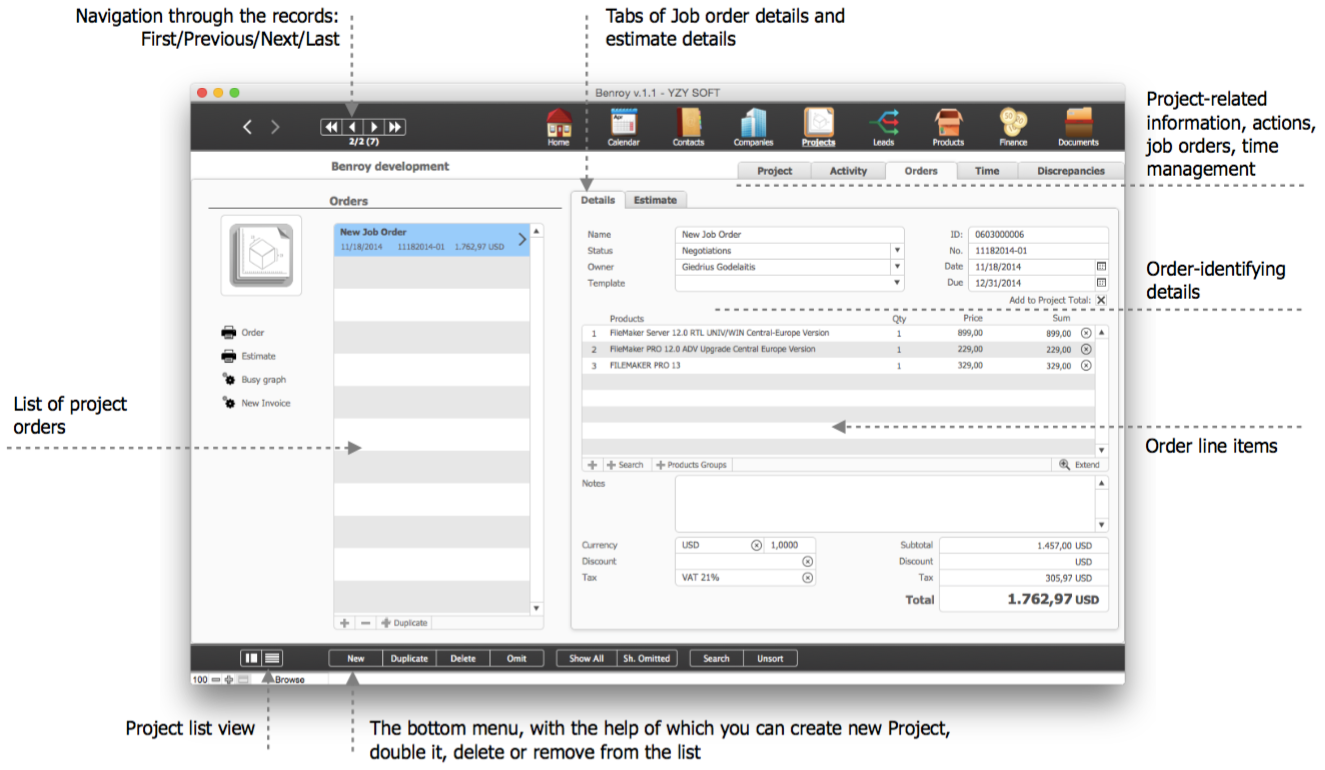This screenshot has height=770, width=1325.
Task: Go to the Companies module icon
Action: [x=753, y=124]
